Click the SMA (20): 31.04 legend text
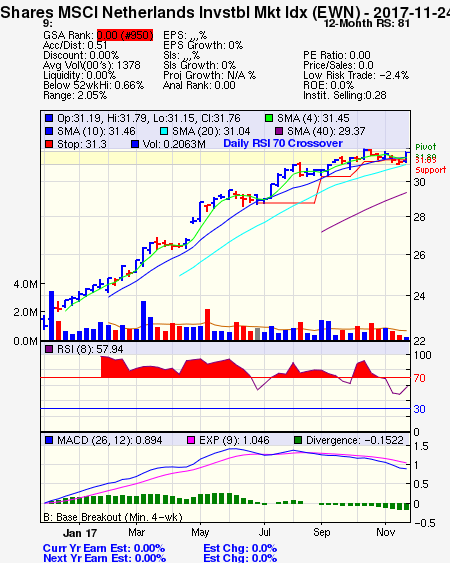Image resolution: width=450 pixels, height=563 pixels. pyautogui.click(x=211, y=131)
